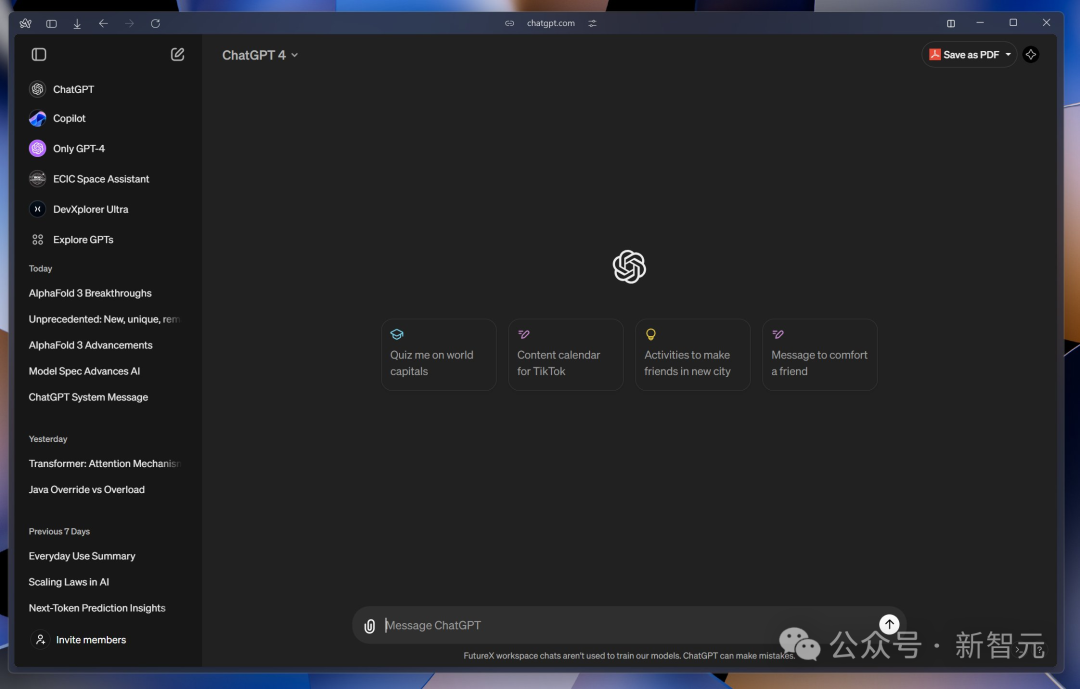Toggle split view icon in title bar
Screen dimensions: 1080x689
[951, 23]
